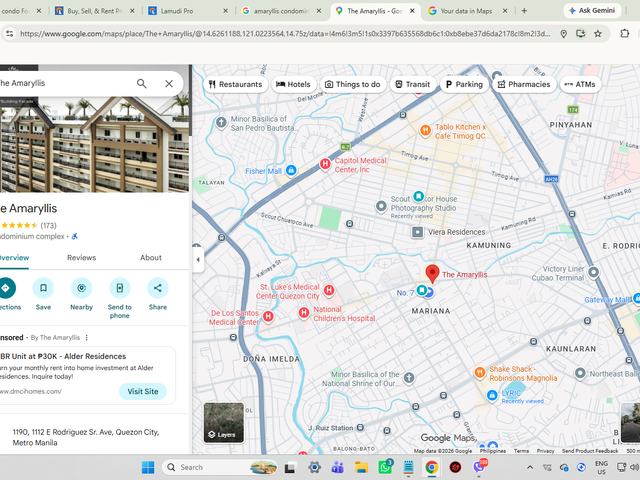Click the J. Ruiz Station transit icon
Viewport: 640px width, 480px height.
point(360,428)
